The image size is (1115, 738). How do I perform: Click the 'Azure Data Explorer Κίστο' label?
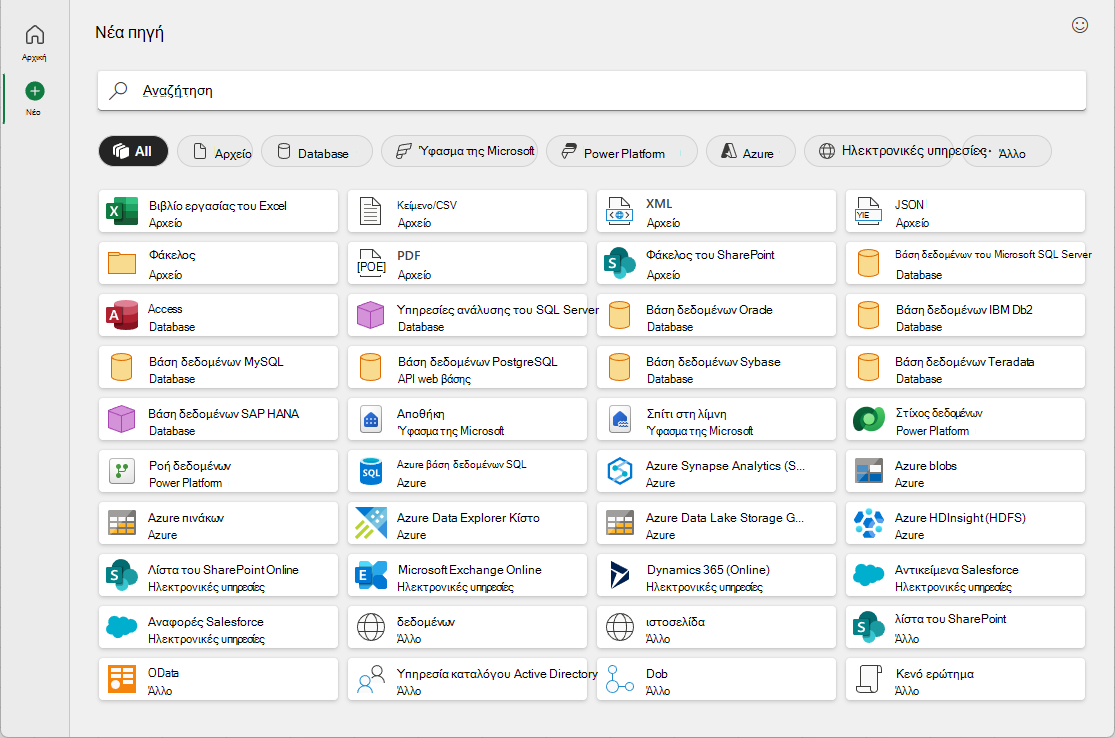point(468,518)
